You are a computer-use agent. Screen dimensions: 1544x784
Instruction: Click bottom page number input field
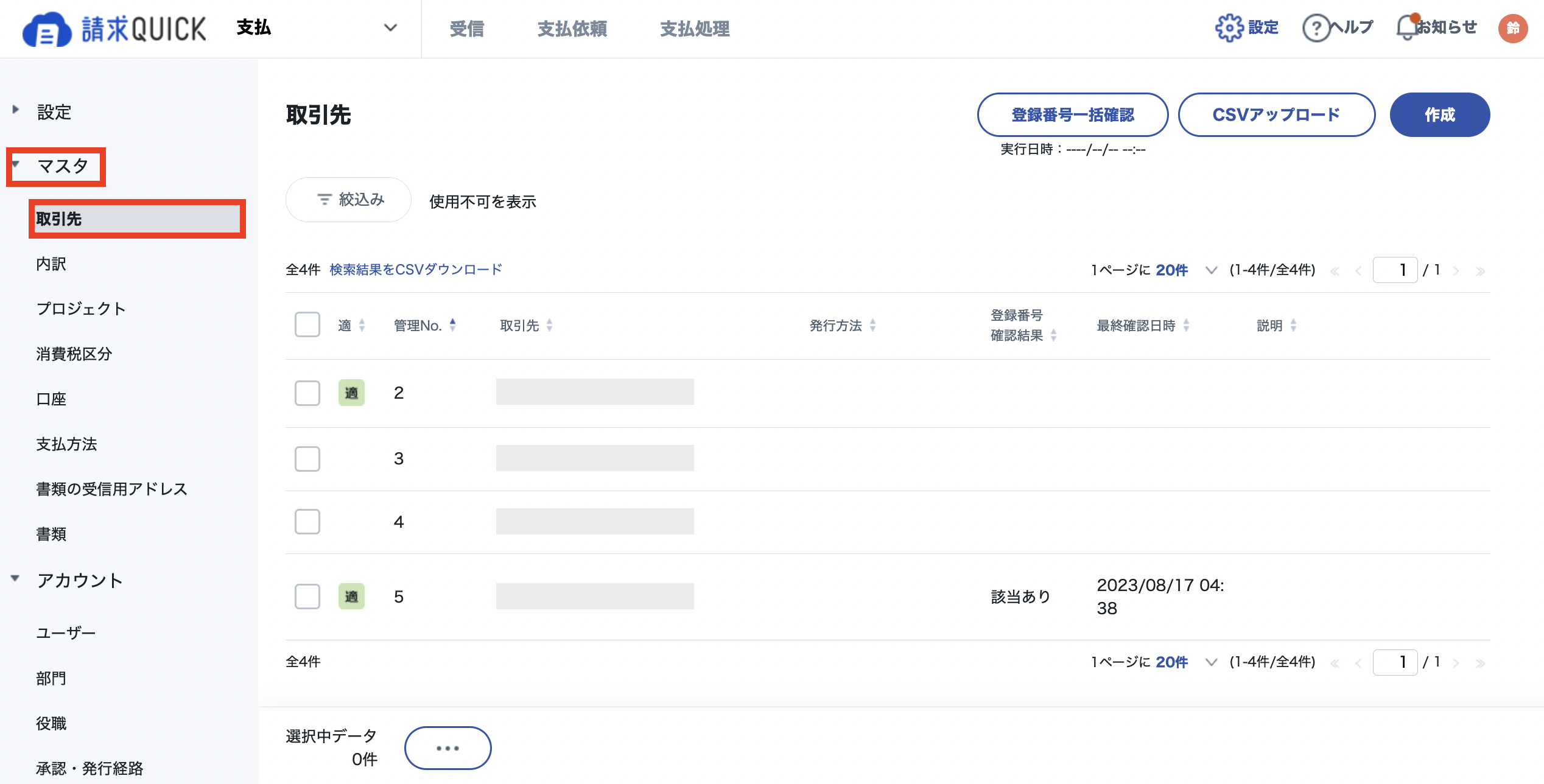[1395, 662]
